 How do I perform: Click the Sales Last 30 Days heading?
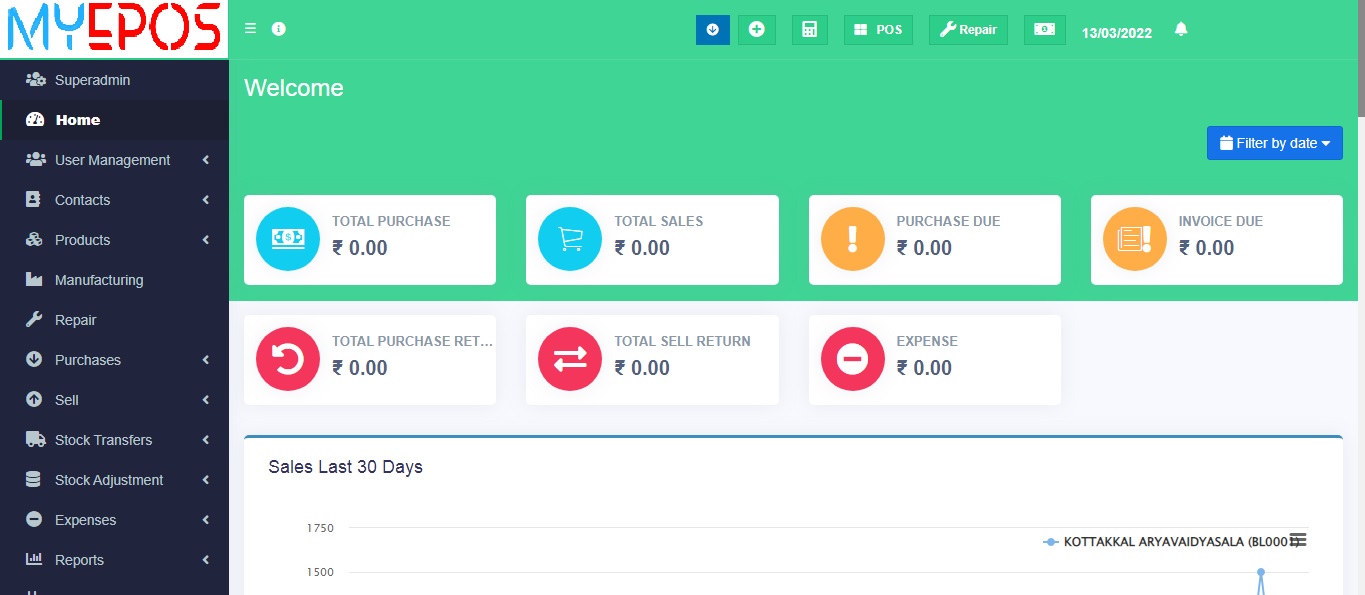(345, 467)
